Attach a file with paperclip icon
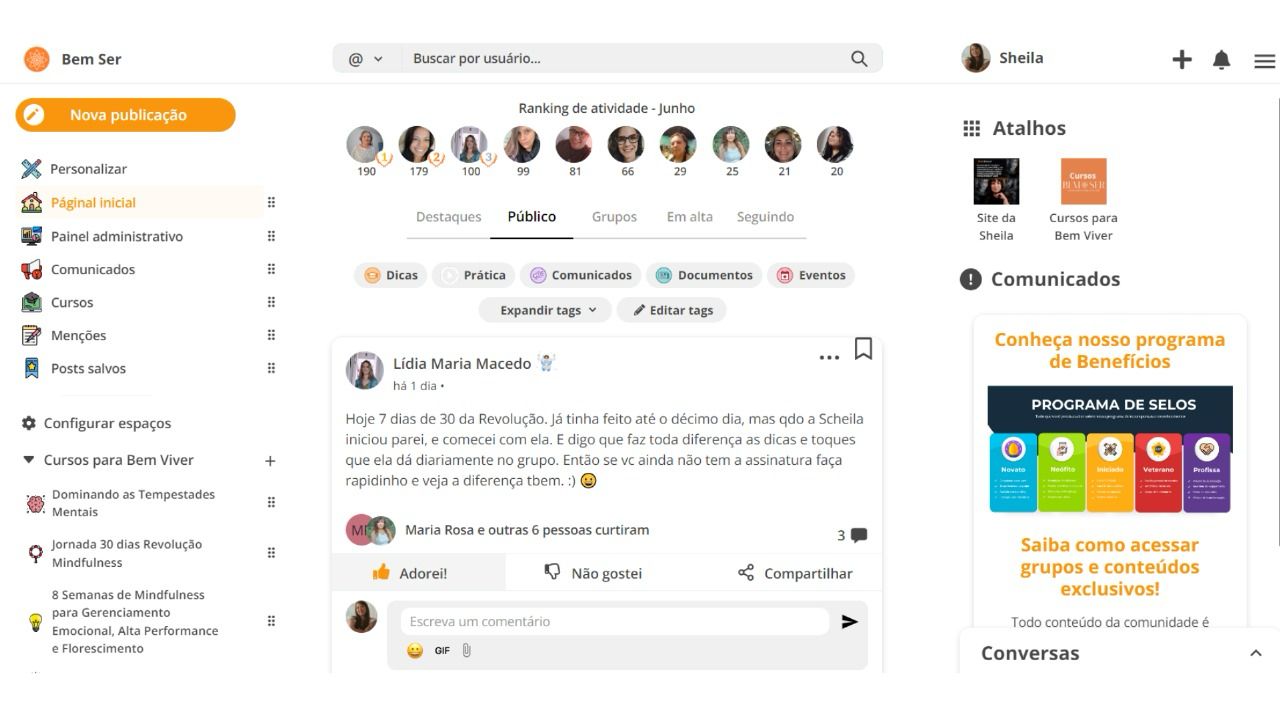Image resolution: width=1280 pixels, height=720 pixels. 466,651
